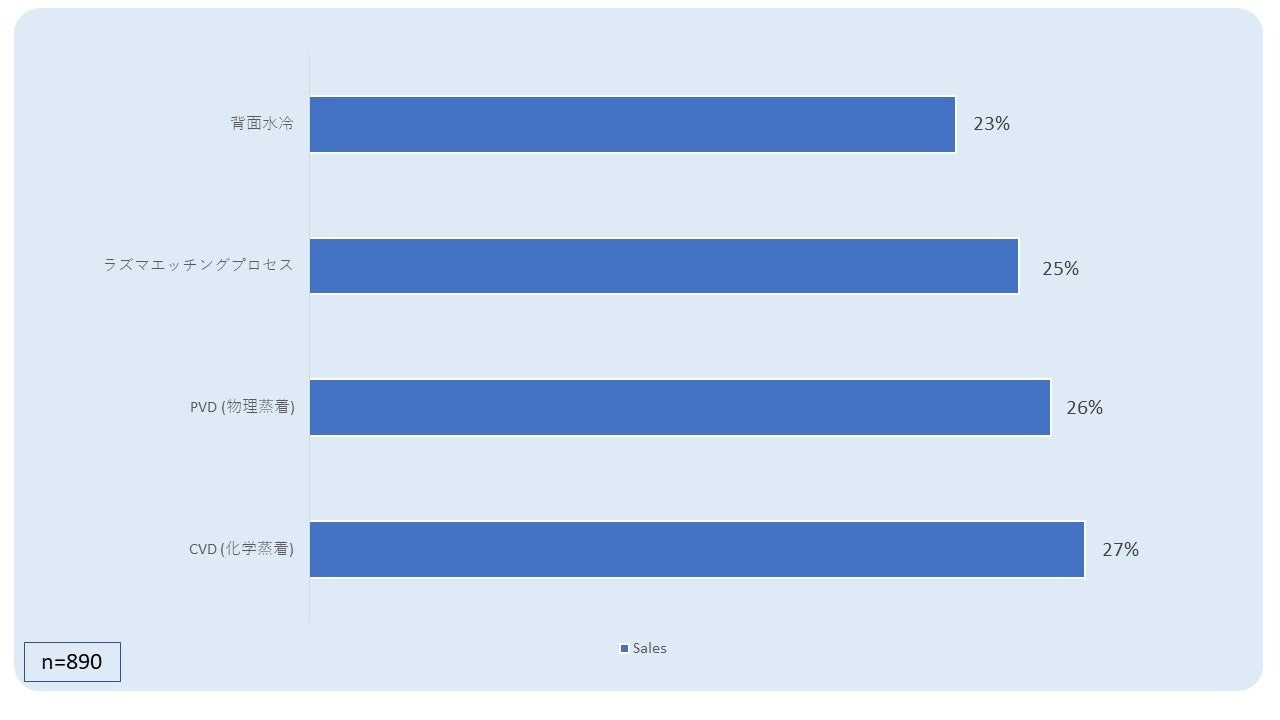
Task: Select the CVD (化学蒸着) category label
Action: (x=241, y=549)
